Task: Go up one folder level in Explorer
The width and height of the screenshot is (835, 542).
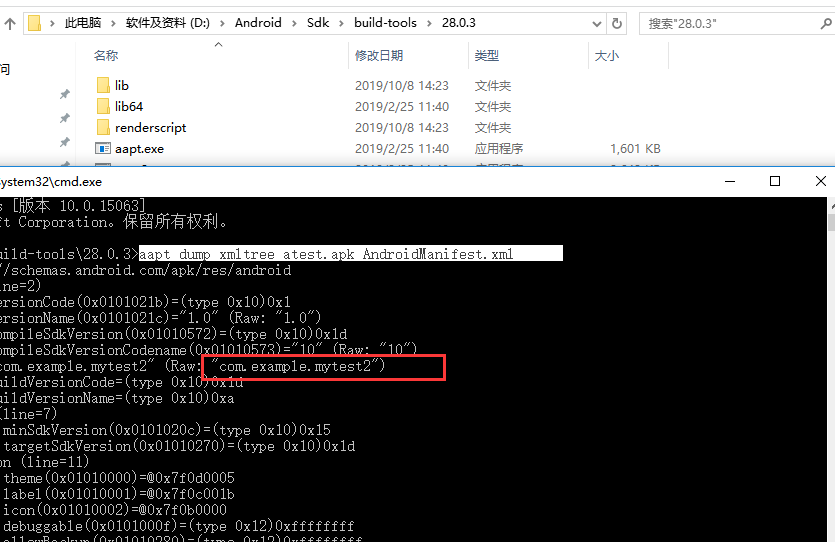Action: click(x=10, y=23)
